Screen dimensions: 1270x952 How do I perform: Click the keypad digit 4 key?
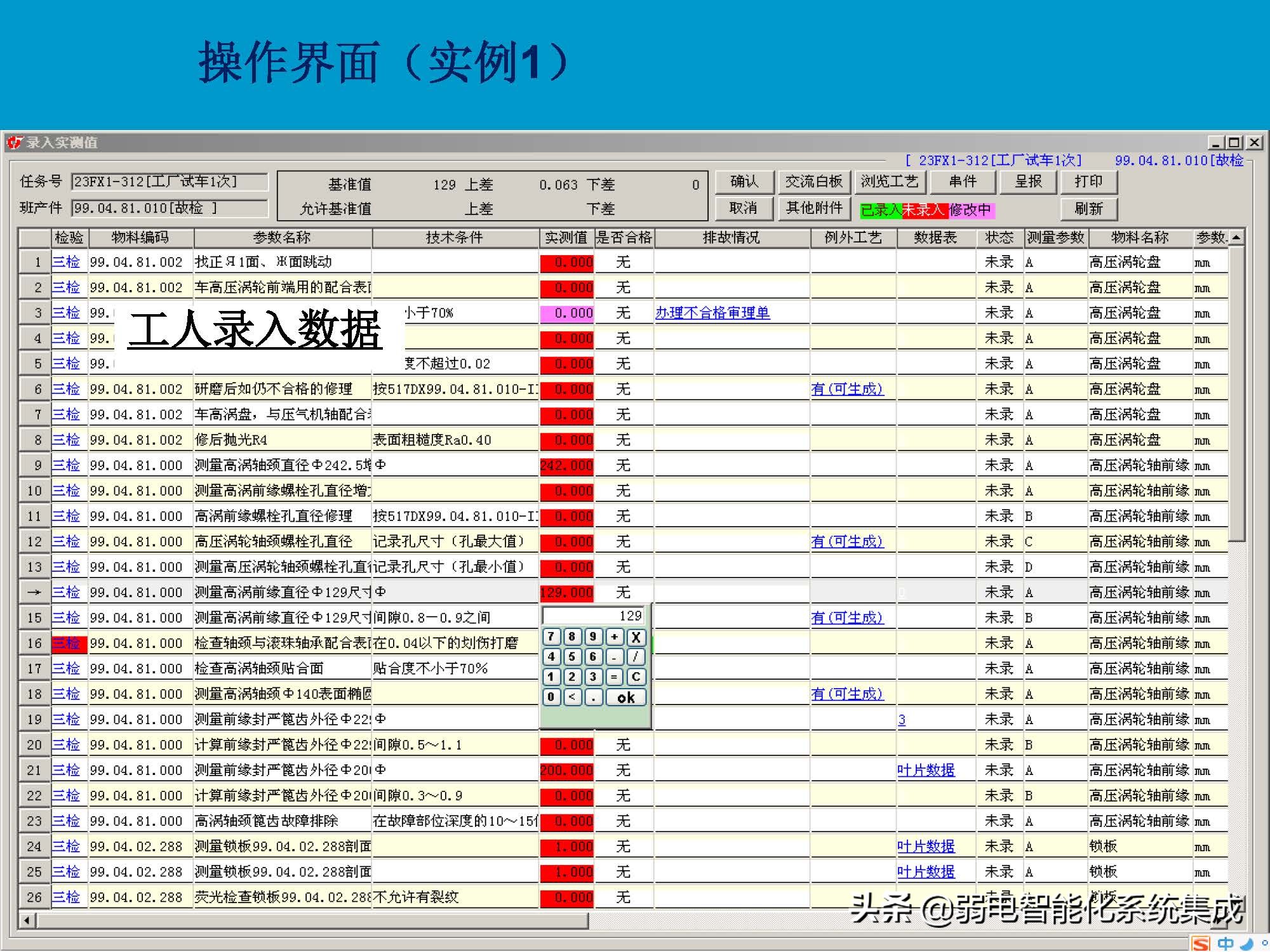[551, 657]
